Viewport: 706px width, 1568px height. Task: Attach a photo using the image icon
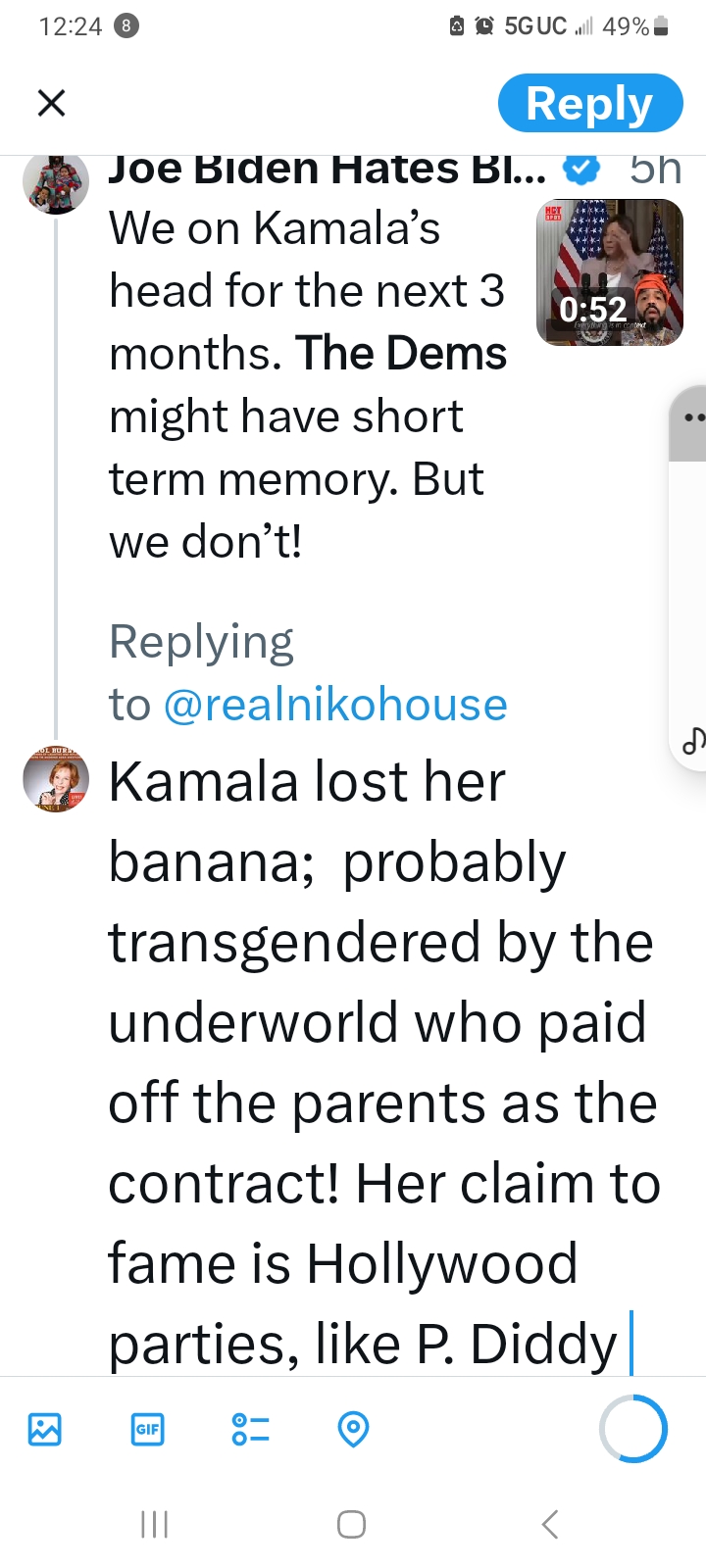(x=45, y=1430)
